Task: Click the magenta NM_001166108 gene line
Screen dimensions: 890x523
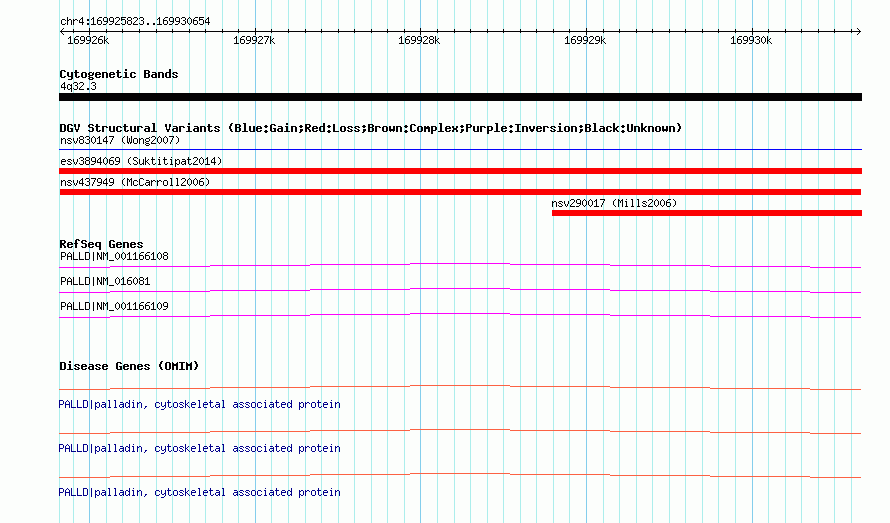Action: point(460,265)
